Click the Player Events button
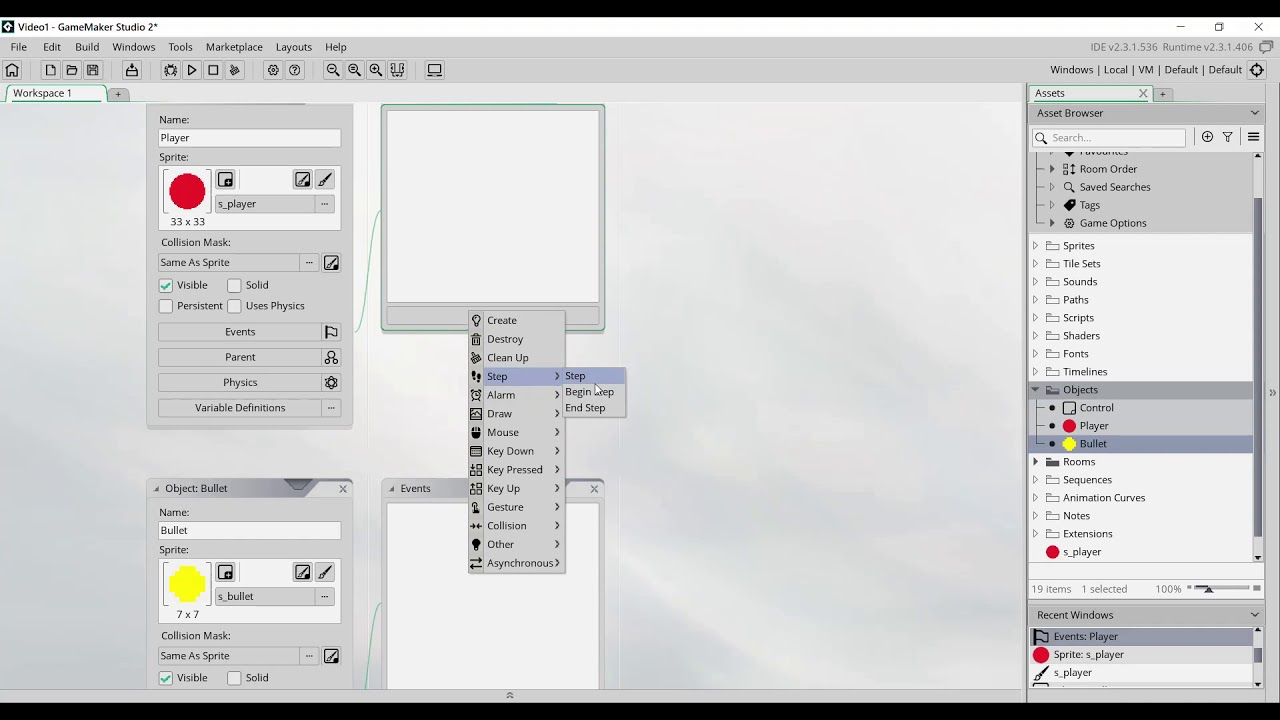Screen dimensions: 1280x720 click(x=249, y=332)
